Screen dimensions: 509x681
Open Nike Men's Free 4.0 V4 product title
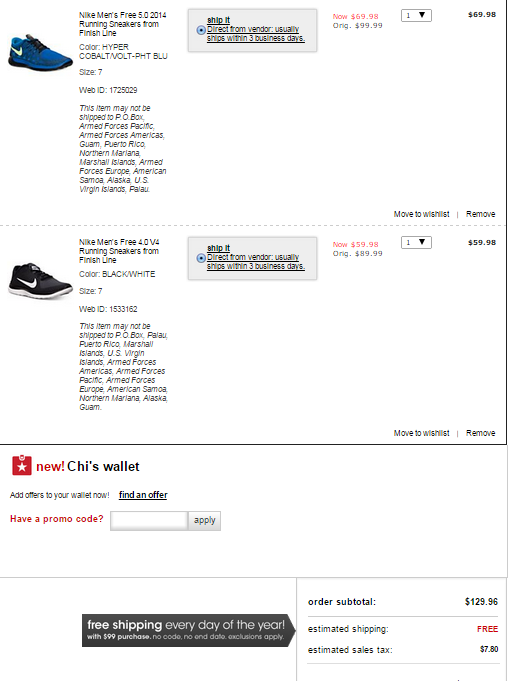[119, 251]
